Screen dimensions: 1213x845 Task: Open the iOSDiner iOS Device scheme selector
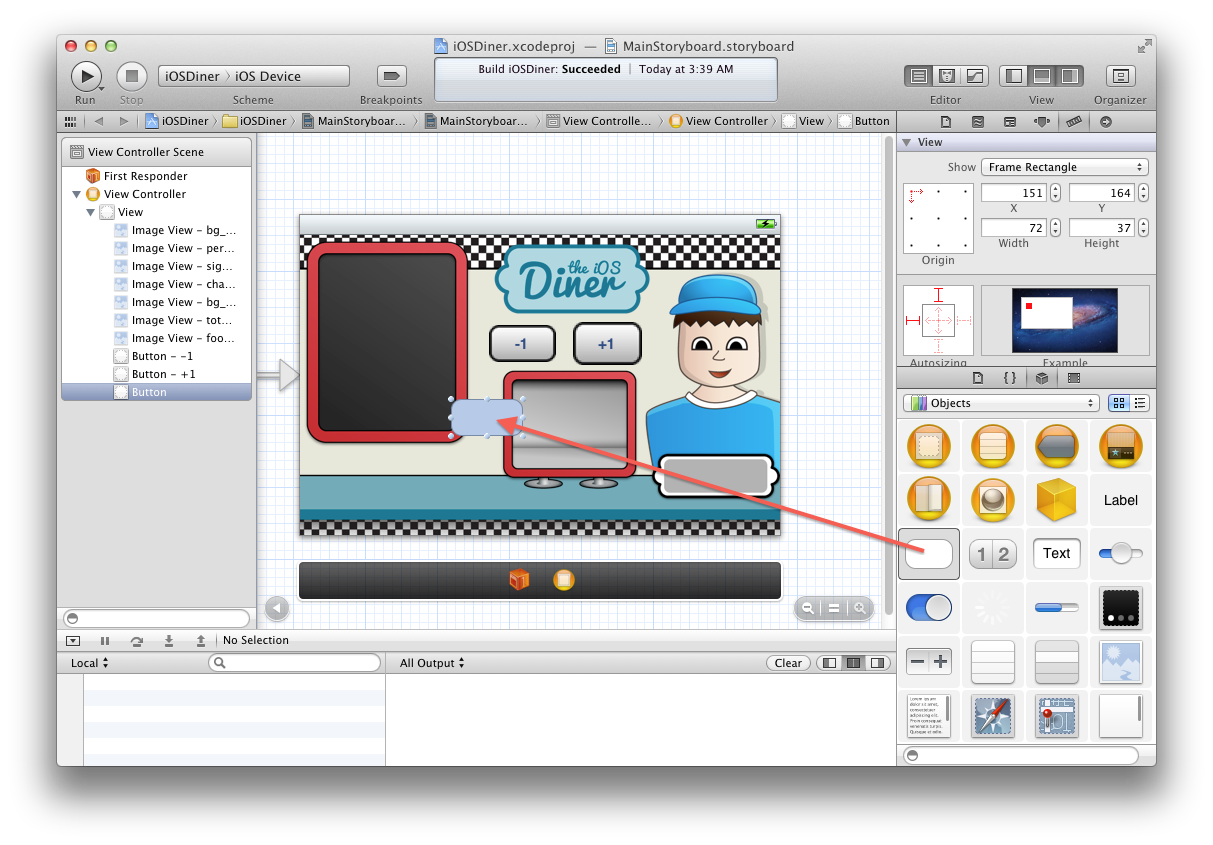pos(254,76)
